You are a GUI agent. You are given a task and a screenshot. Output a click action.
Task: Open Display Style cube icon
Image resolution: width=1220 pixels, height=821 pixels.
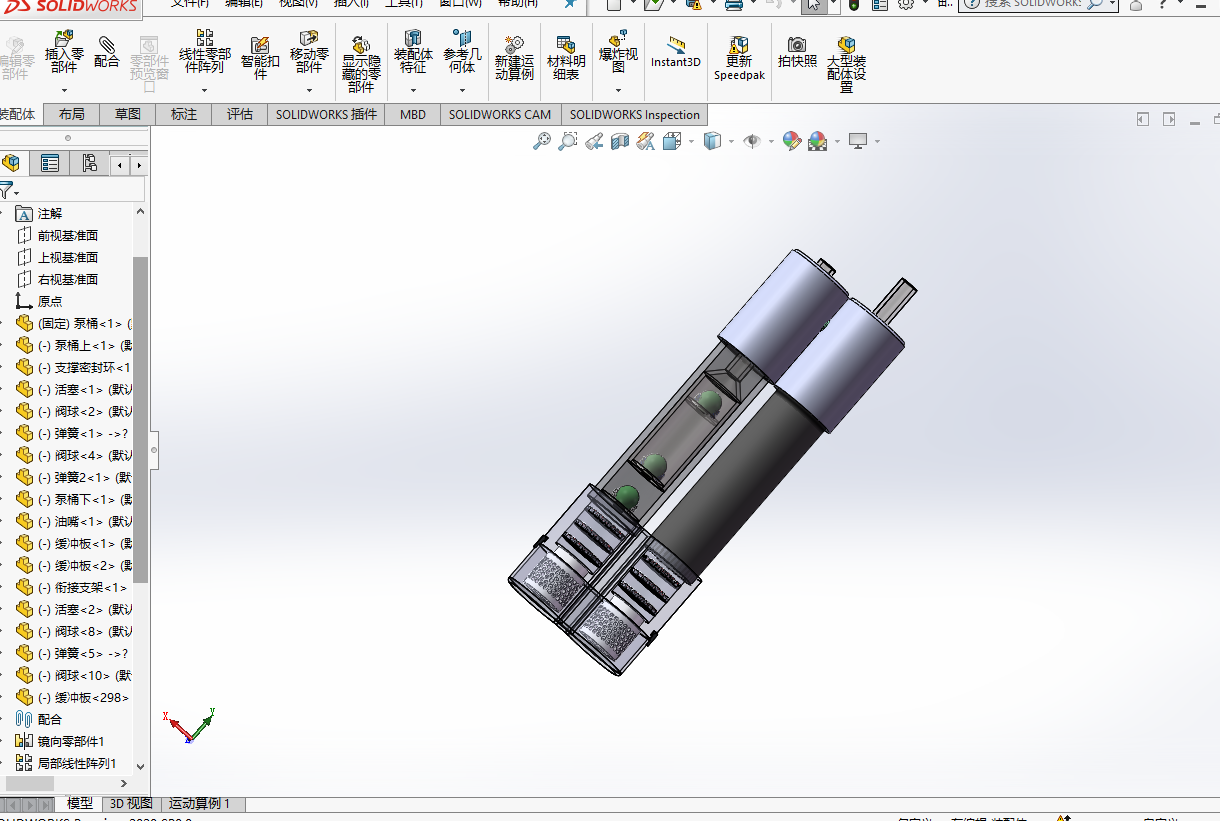point(712,141)
